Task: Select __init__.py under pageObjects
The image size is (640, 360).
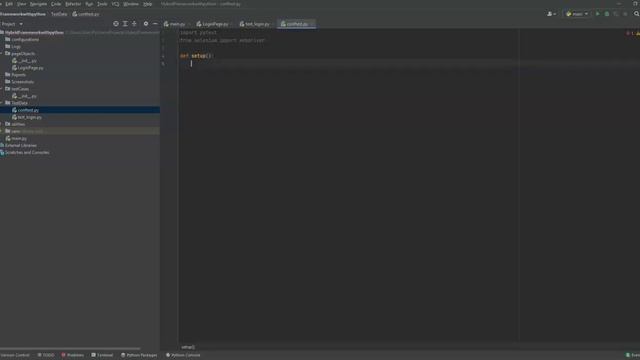Action: click(x=27, y=61)
